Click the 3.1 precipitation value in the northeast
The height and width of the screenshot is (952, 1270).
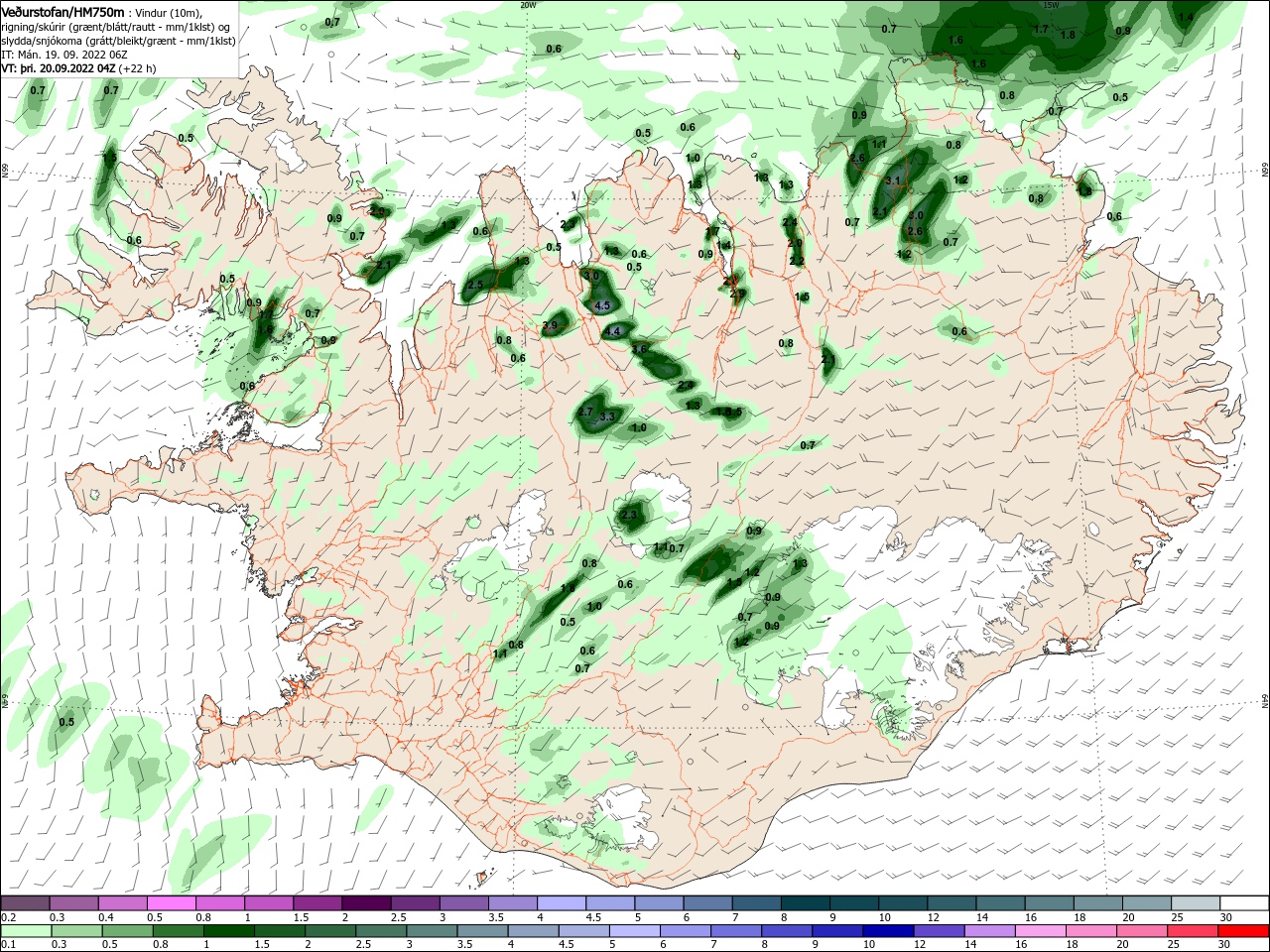tap(893, 180)
